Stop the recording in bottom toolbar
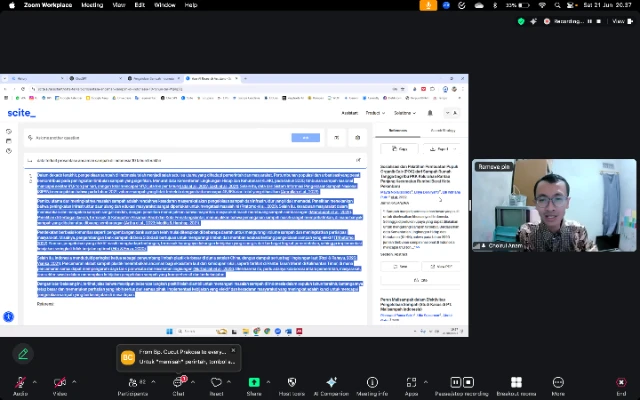Image resolution: width=640 pixels, height=400 pixels. coord(468,382)
